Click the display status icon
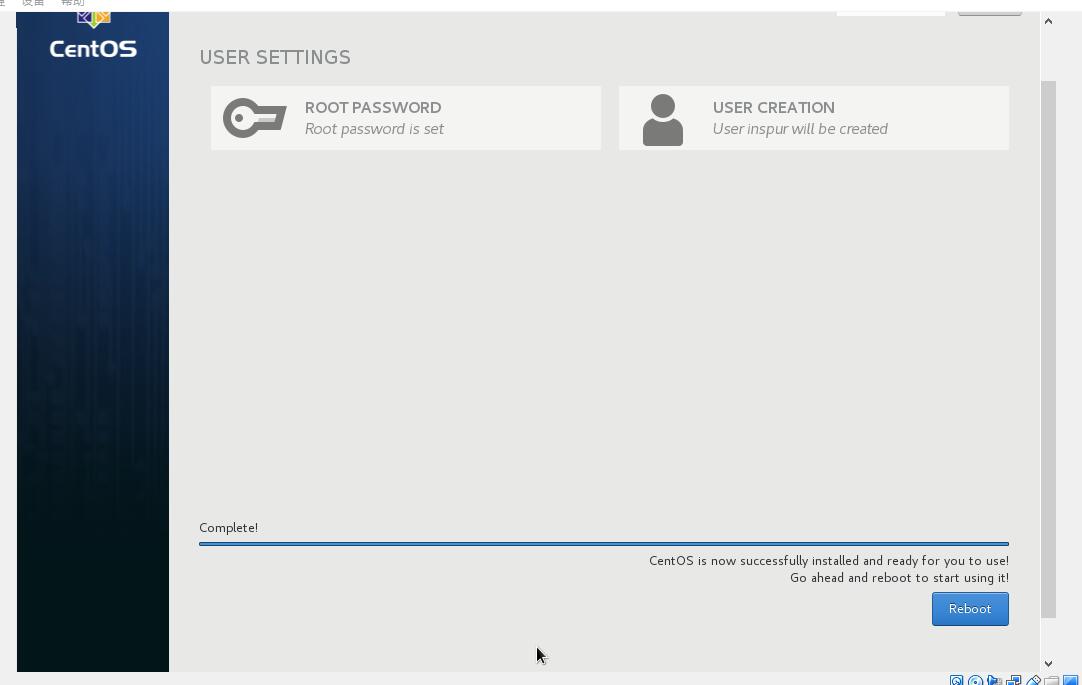The image size is (1082, 685). click(x=1070, y=681)
